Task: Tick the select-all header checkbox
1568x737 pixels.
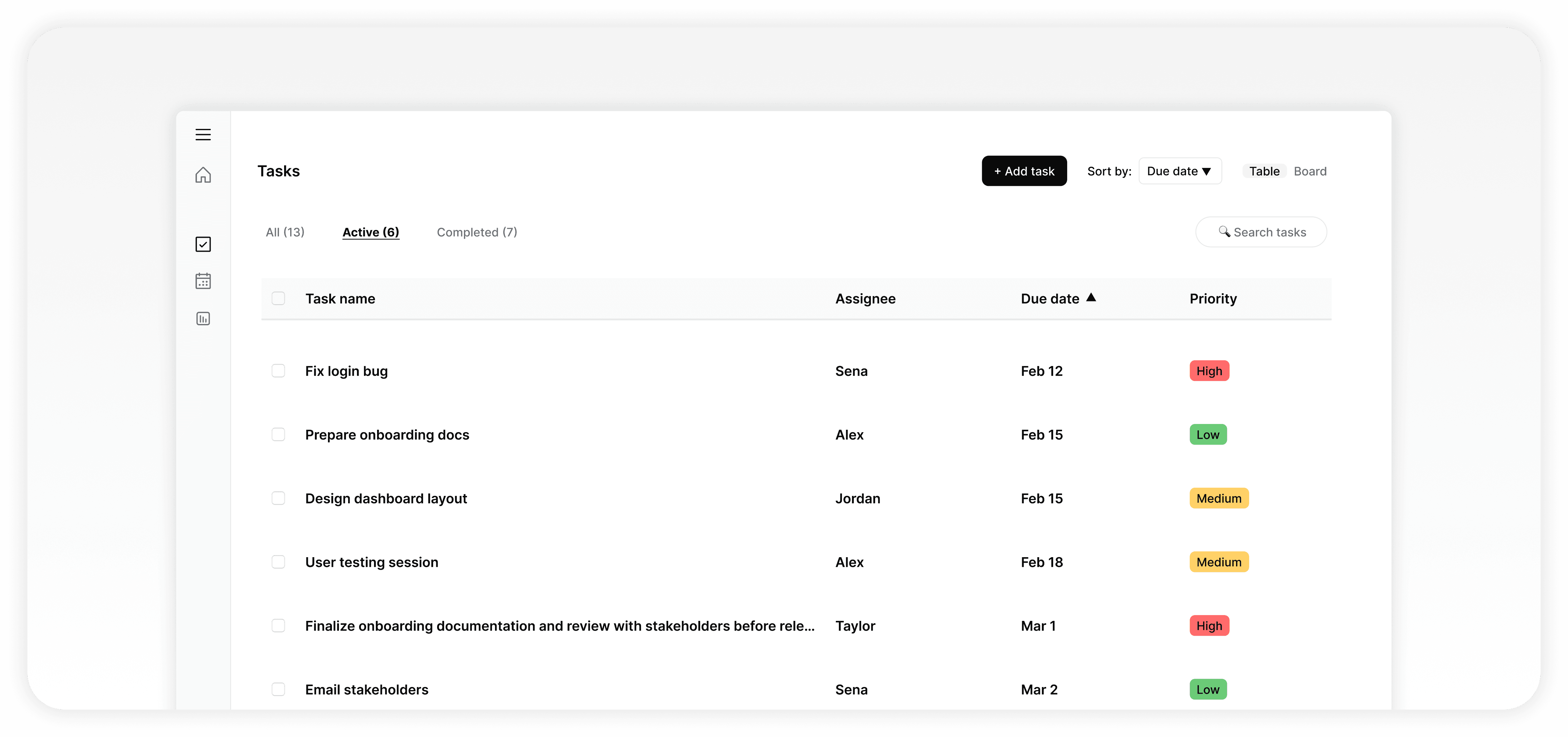Action: click(278, 298)
